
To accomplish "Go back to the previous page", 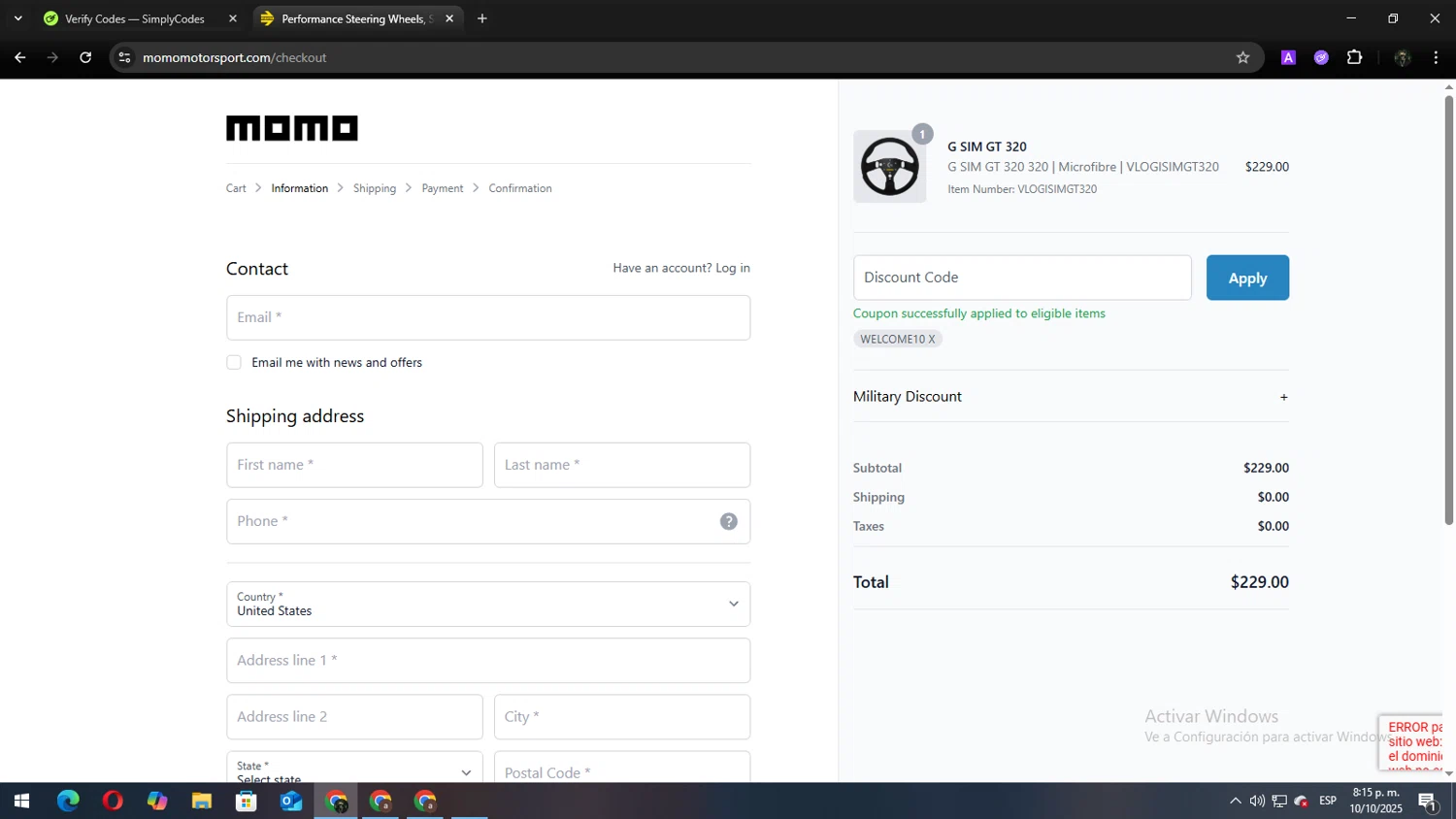I will tap(19, 57).
